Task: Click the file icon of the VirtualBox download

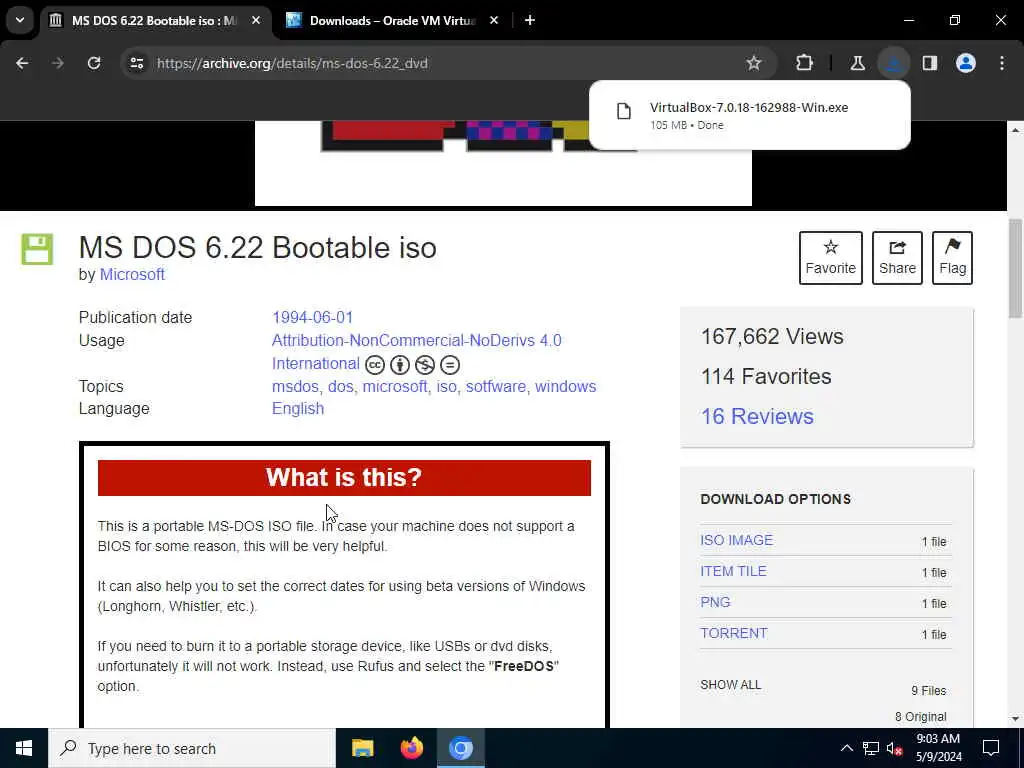Action: 624,111
